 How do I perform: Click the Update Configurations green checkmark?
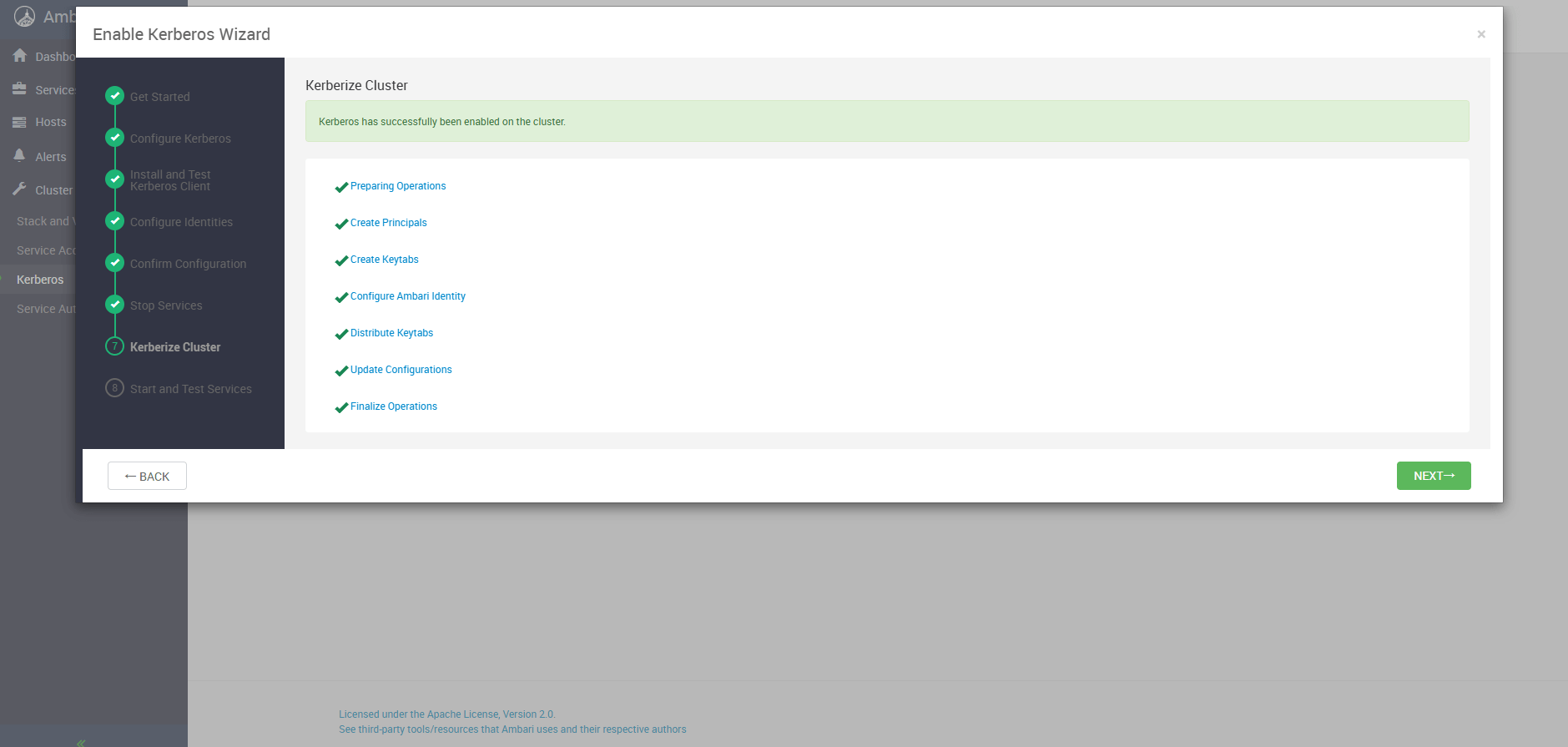click(341, 371)
